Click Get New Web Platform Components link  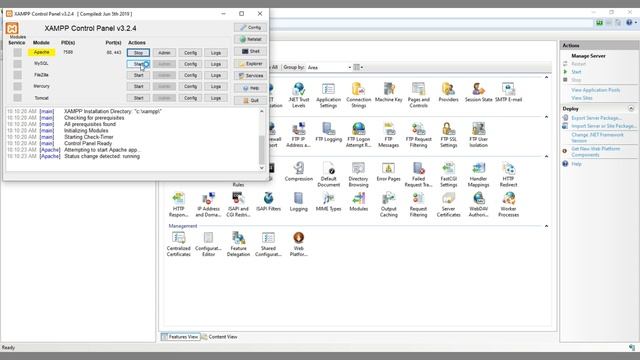[596, 152]
